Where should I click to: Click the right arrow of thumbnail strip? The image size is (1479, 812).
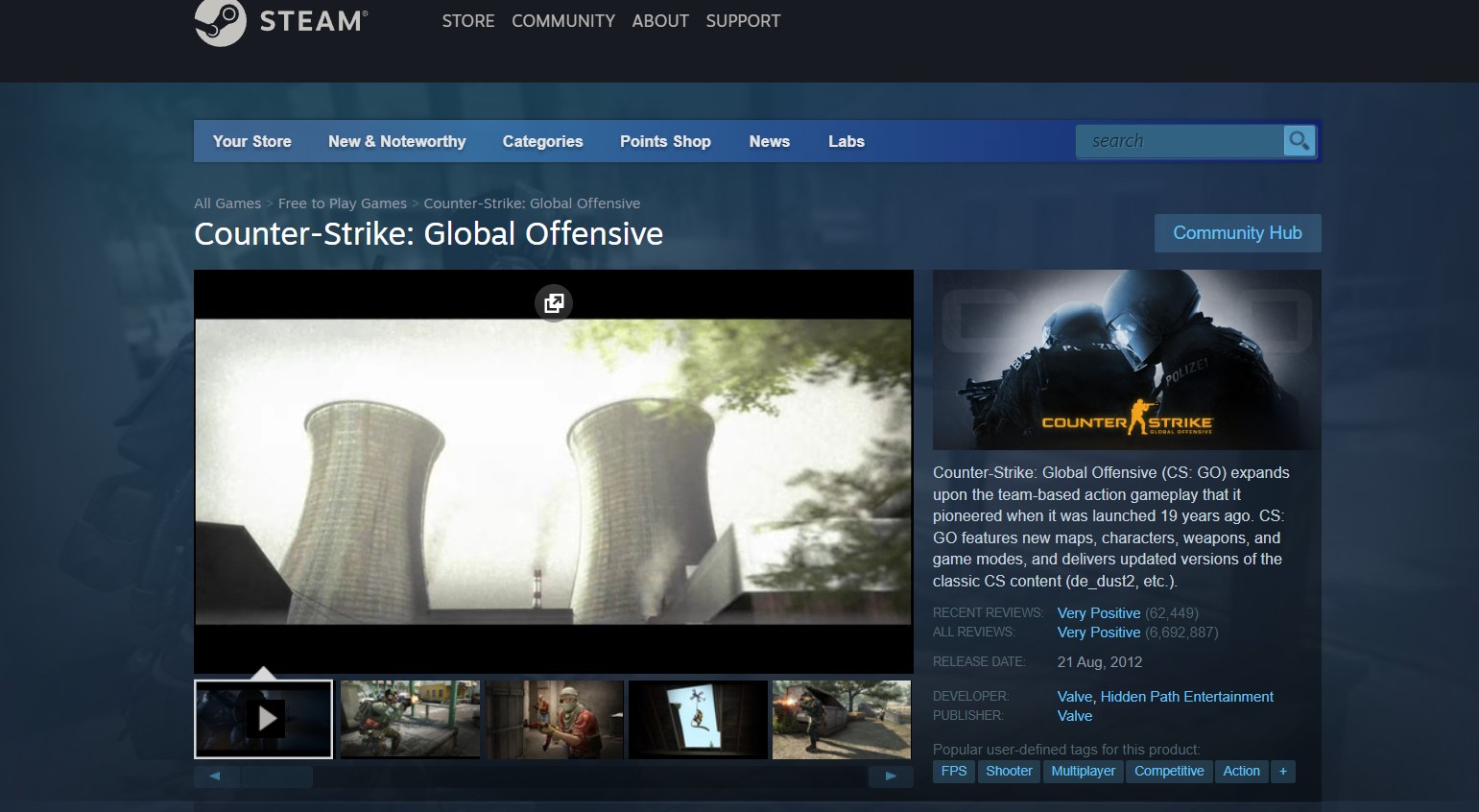point(891,776)
